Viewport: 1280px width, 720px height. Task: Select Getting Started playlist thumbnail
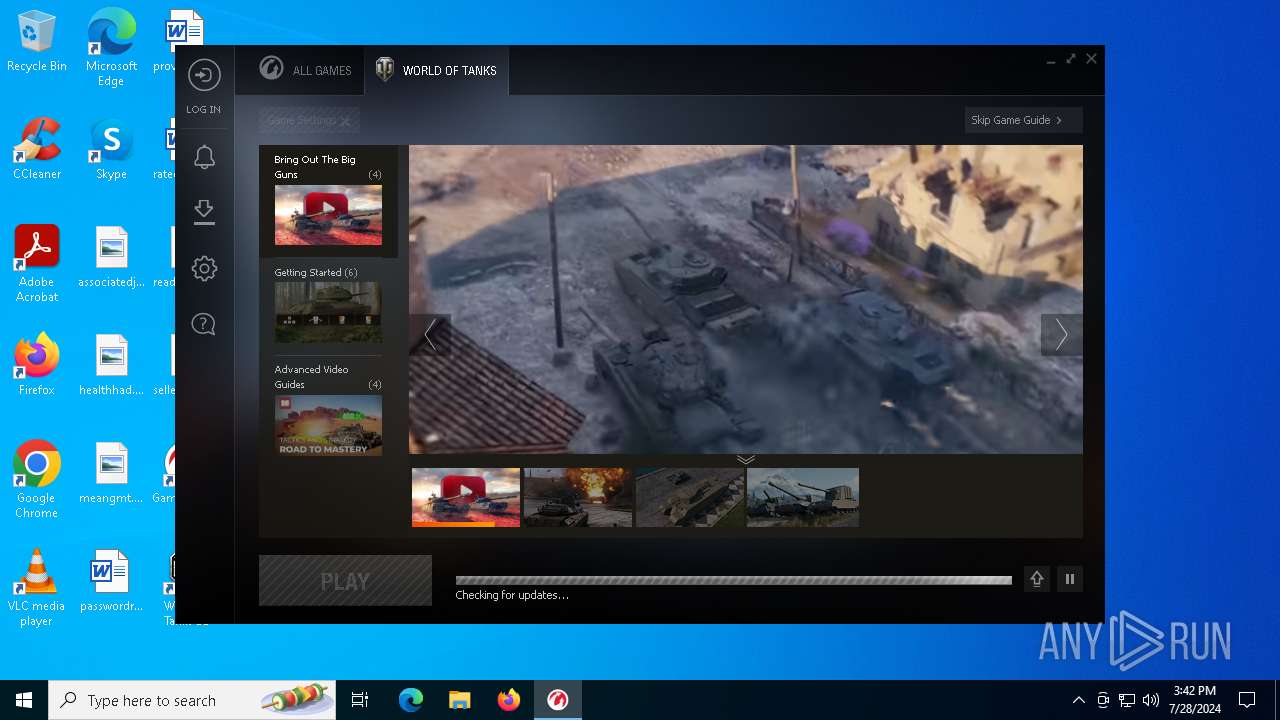tap(328, 312)
